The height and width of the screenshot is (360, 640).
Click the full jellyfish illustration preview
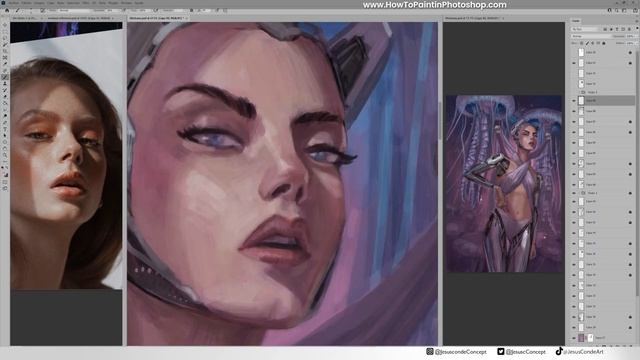[x=504, y=184]
